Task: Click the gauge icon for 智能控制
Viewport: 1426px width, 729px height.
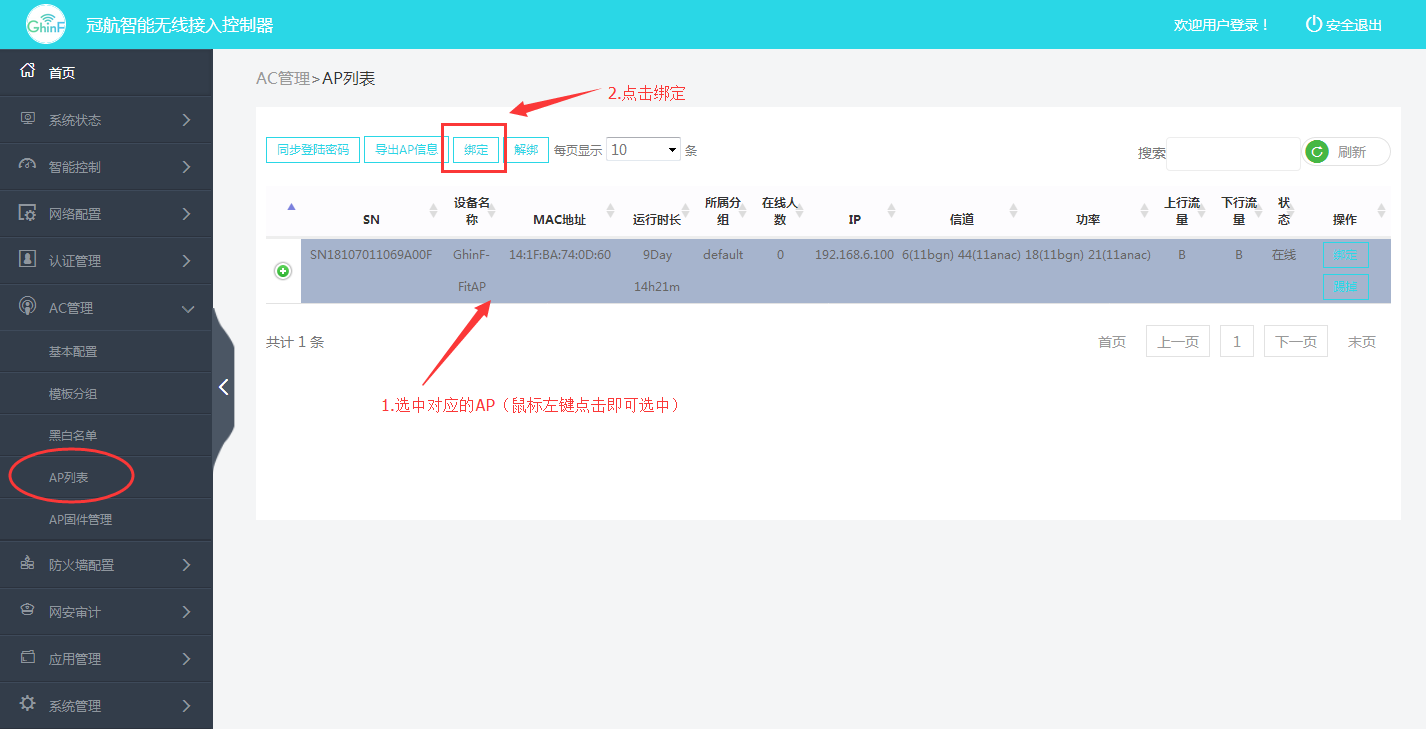Action: coord(28,166)
